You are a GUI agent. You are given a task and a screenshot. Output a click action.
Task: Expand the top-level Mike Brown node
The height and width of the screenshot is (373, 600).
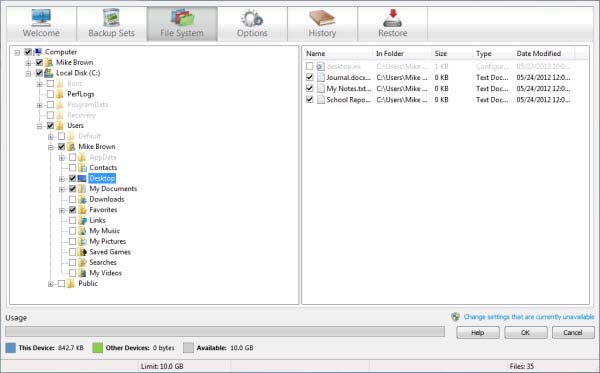point(28,63)
